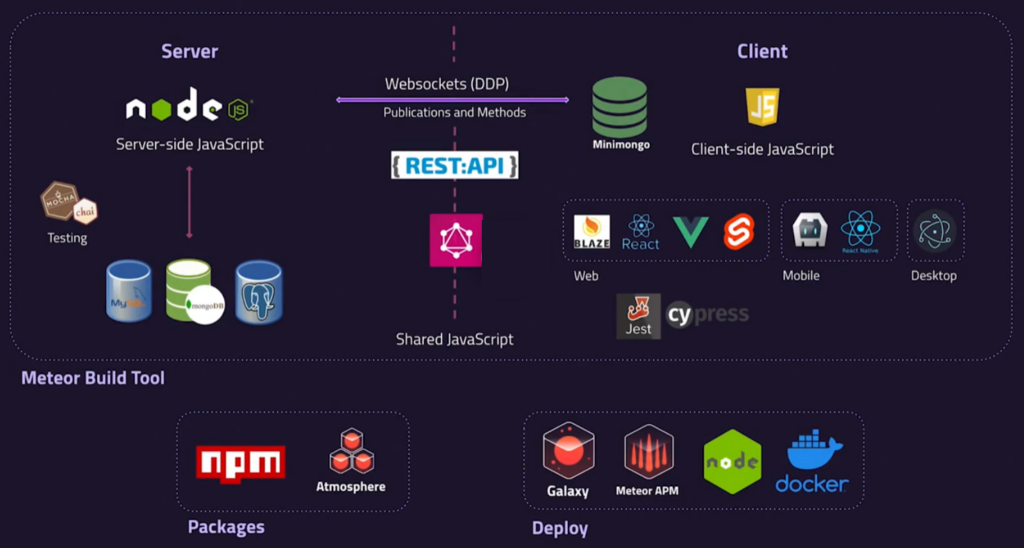Click the Cordova robot icon under Mobile
Screen dimensions: 1024x548
pos(810,230)
